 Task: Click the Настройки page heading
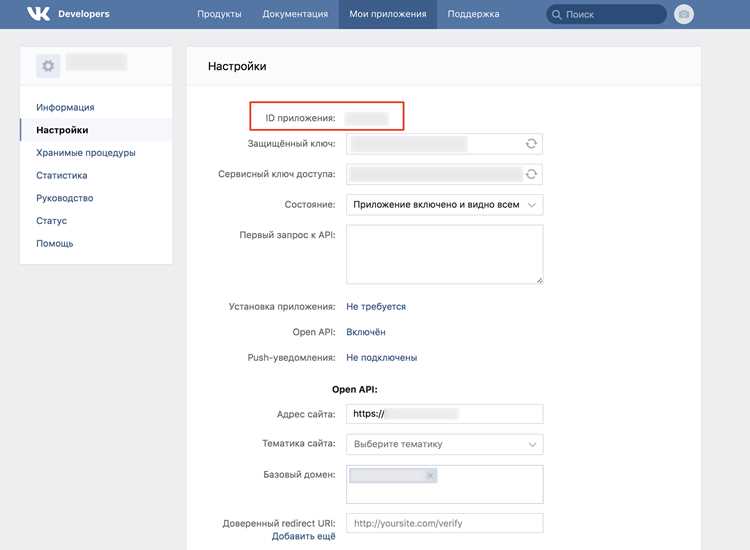click(237, 66)
